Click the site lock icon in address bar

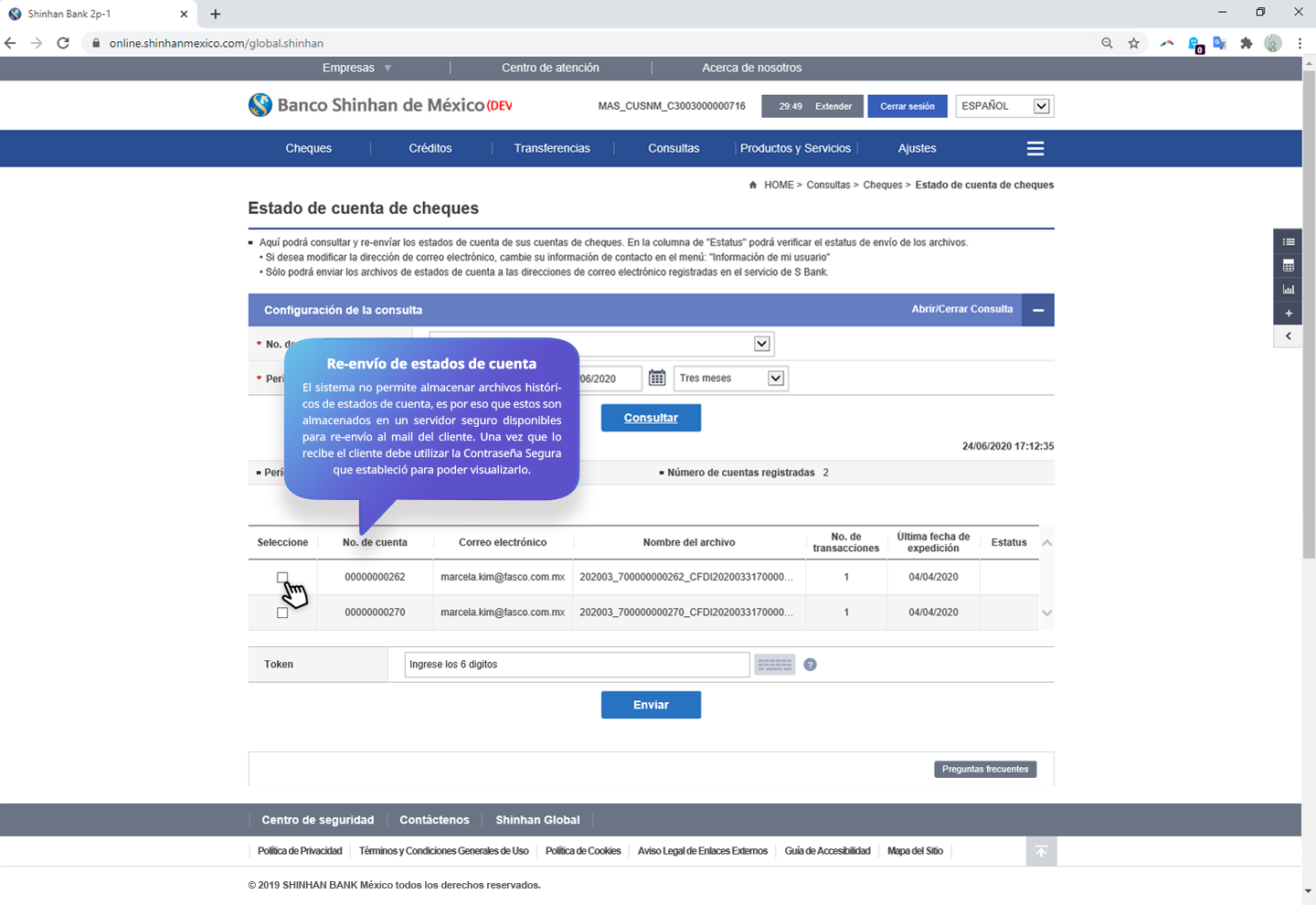click(96, 43)
